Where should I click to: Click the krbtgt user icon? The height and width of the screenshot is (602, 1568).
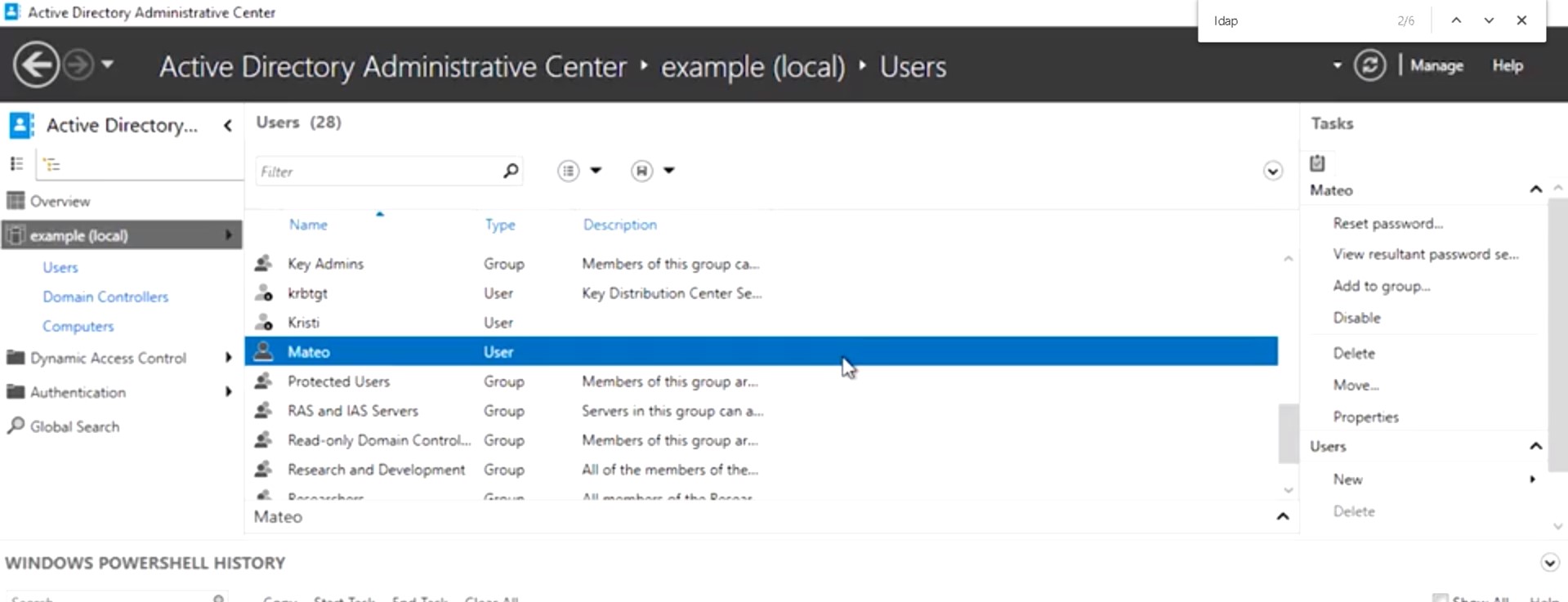coord(263,292)
